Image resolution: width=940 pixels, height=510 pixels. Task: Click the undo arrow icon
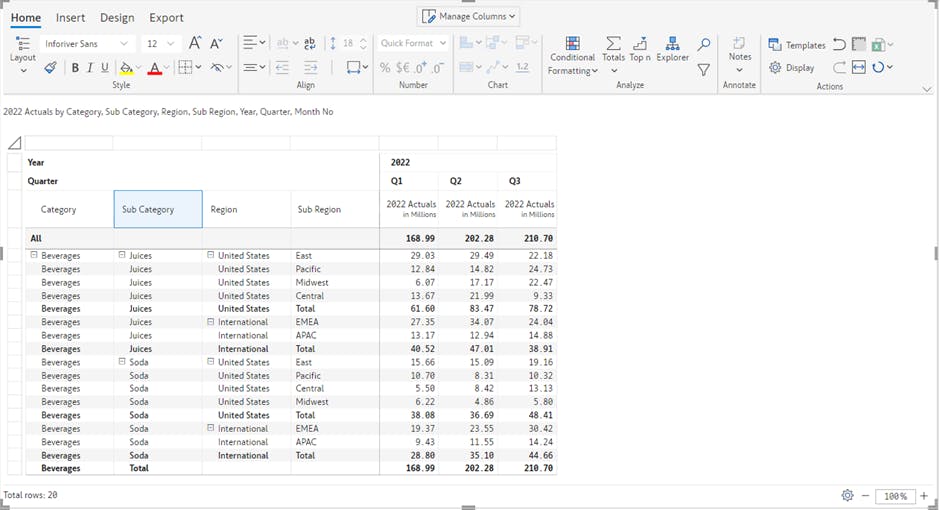pos(839,45)
